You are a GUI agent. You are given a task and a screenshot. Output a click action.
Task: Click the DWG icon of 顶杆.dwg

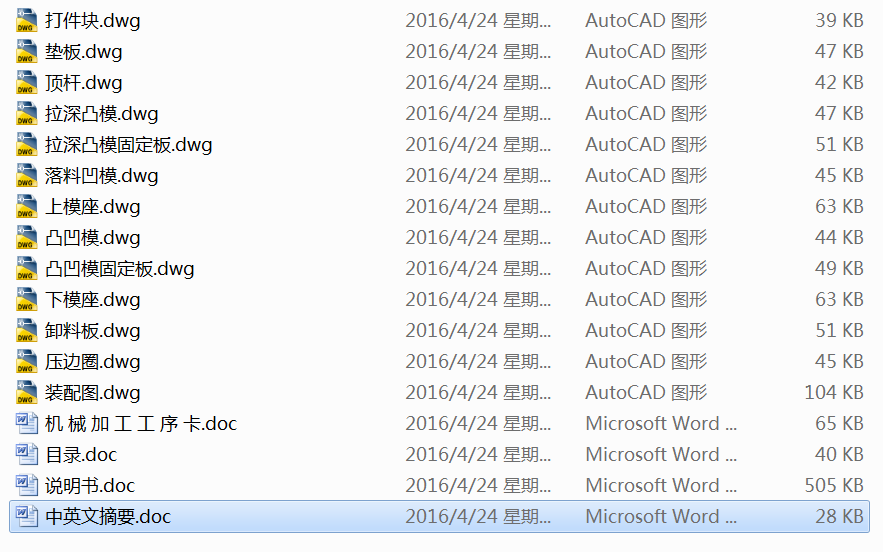(x=26, y=82)
